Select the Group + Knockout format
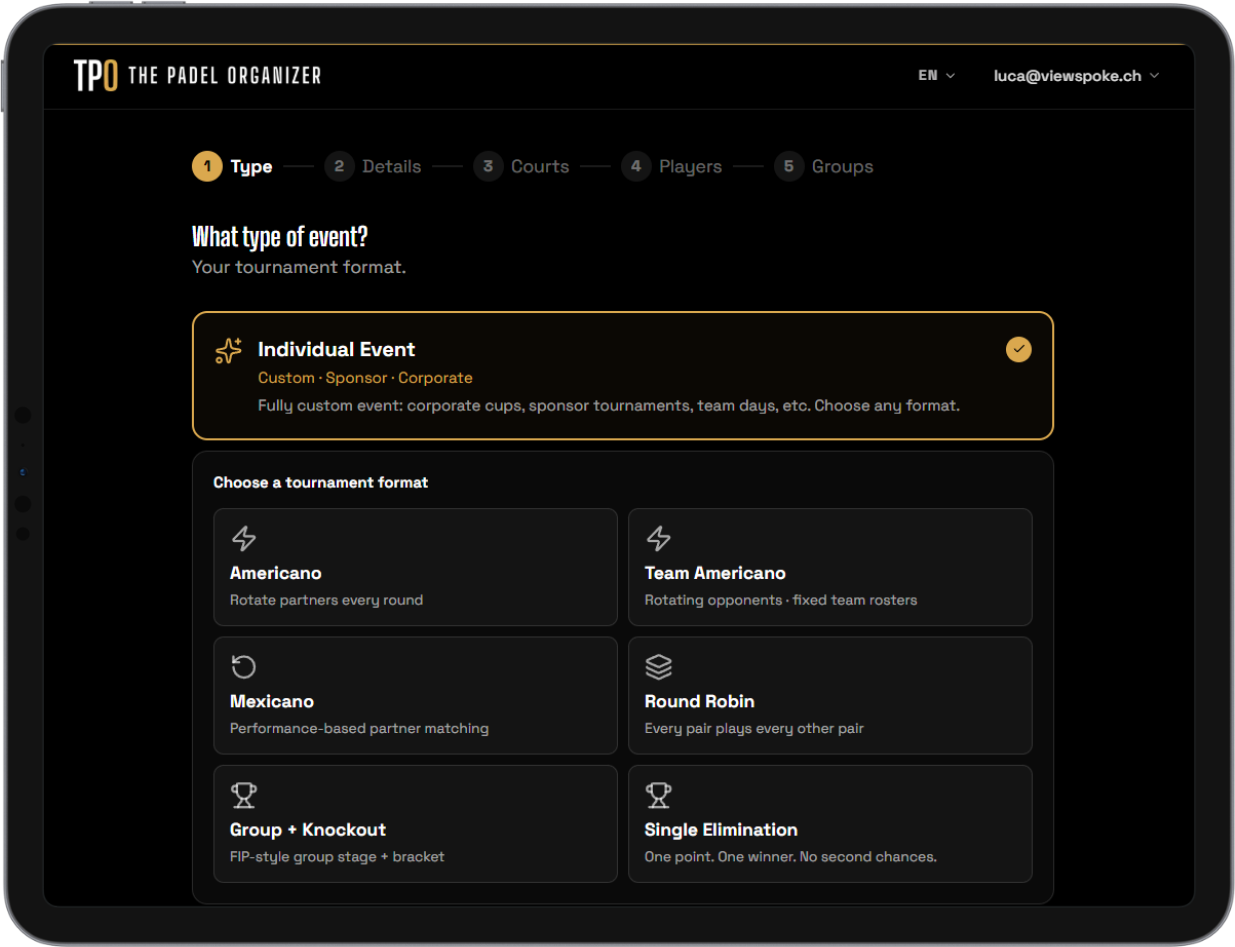Viewport: 1235px width, 947px height. (415, 824)
